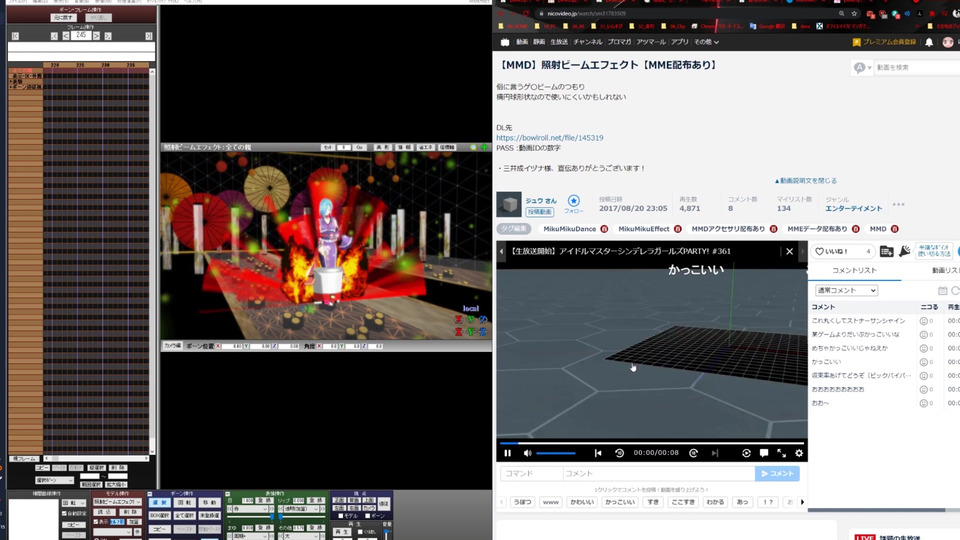960x540 pixels.
Task: Open the notifications bell icon
Action: tap(929, 42)
